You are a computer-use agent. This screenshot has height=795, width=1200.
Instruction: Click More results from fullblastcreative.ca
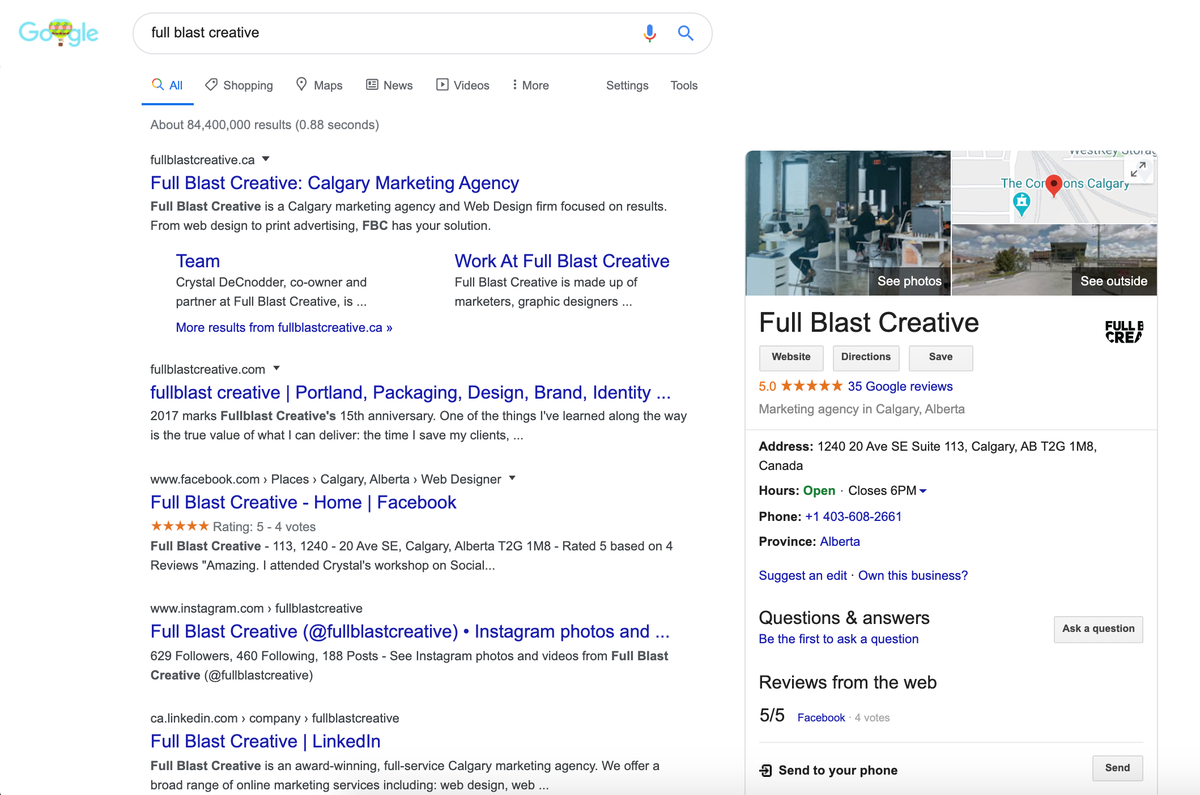coord(284,327)
